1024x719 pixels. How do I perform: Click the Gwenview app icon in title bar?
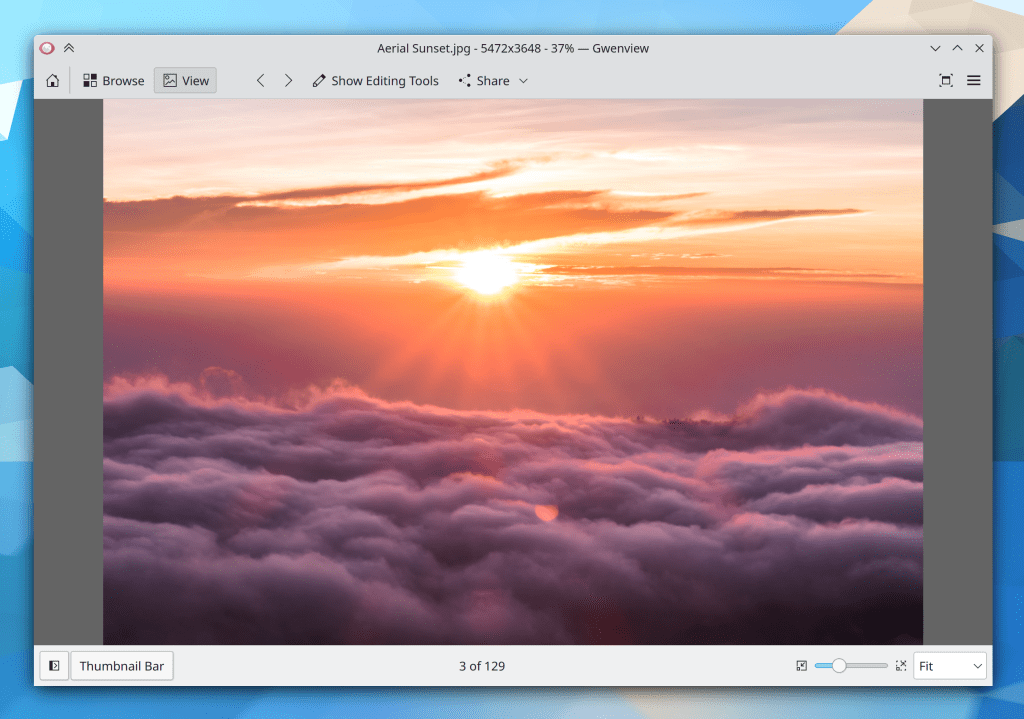(x=47, y=48)
